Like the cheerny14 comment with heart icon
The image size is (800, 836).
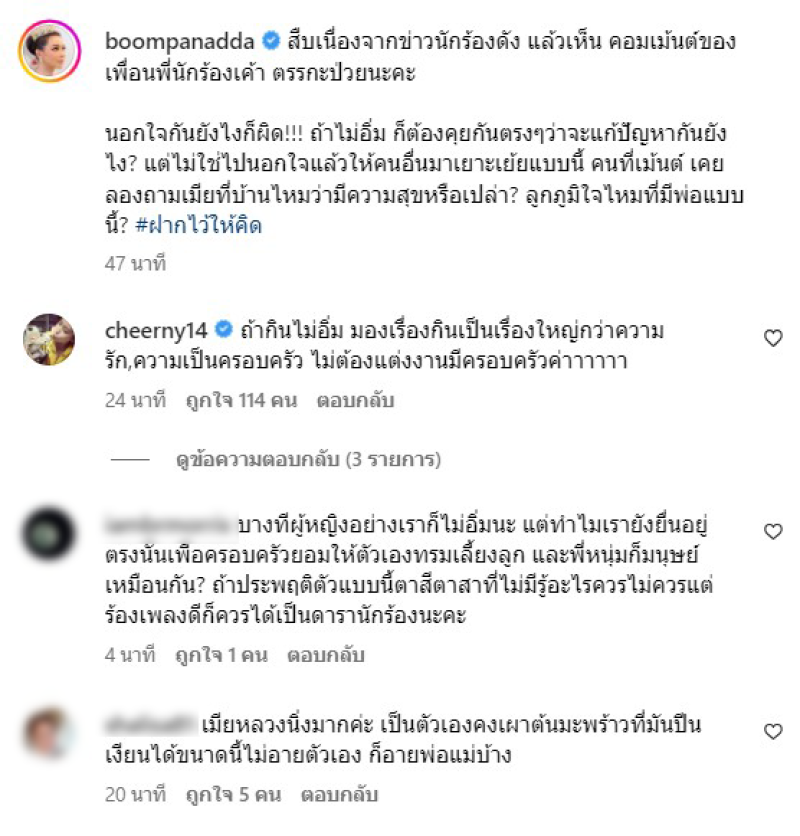[773, 338]
